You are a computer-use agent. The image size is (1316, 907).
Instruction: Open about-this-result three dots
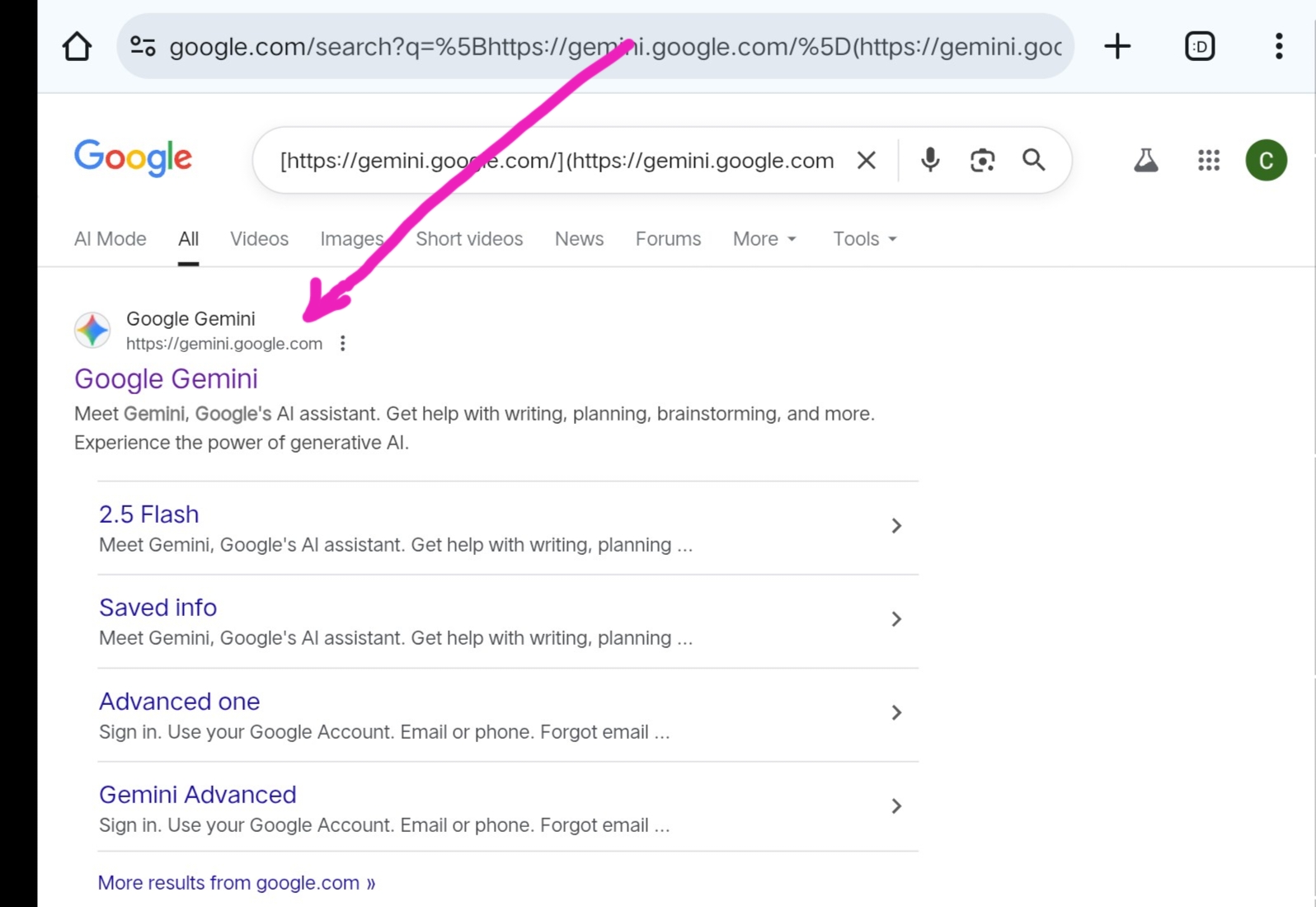pyautogui.click(x=343, y=344)
